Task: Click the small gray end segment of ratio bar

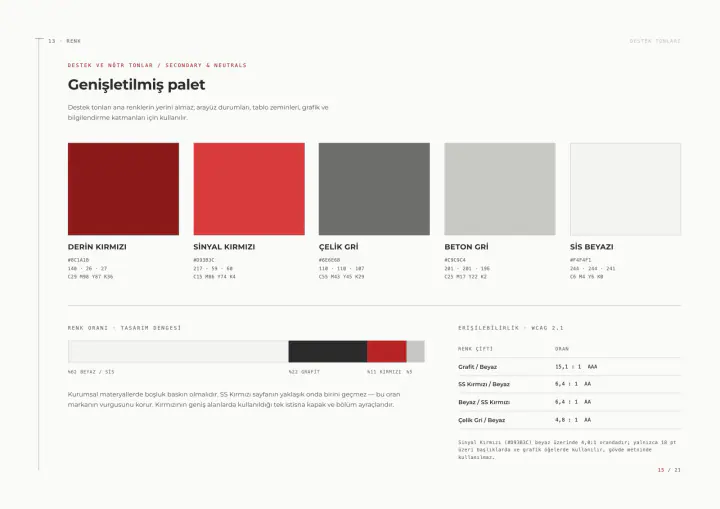Action: [x=416, y=351]
